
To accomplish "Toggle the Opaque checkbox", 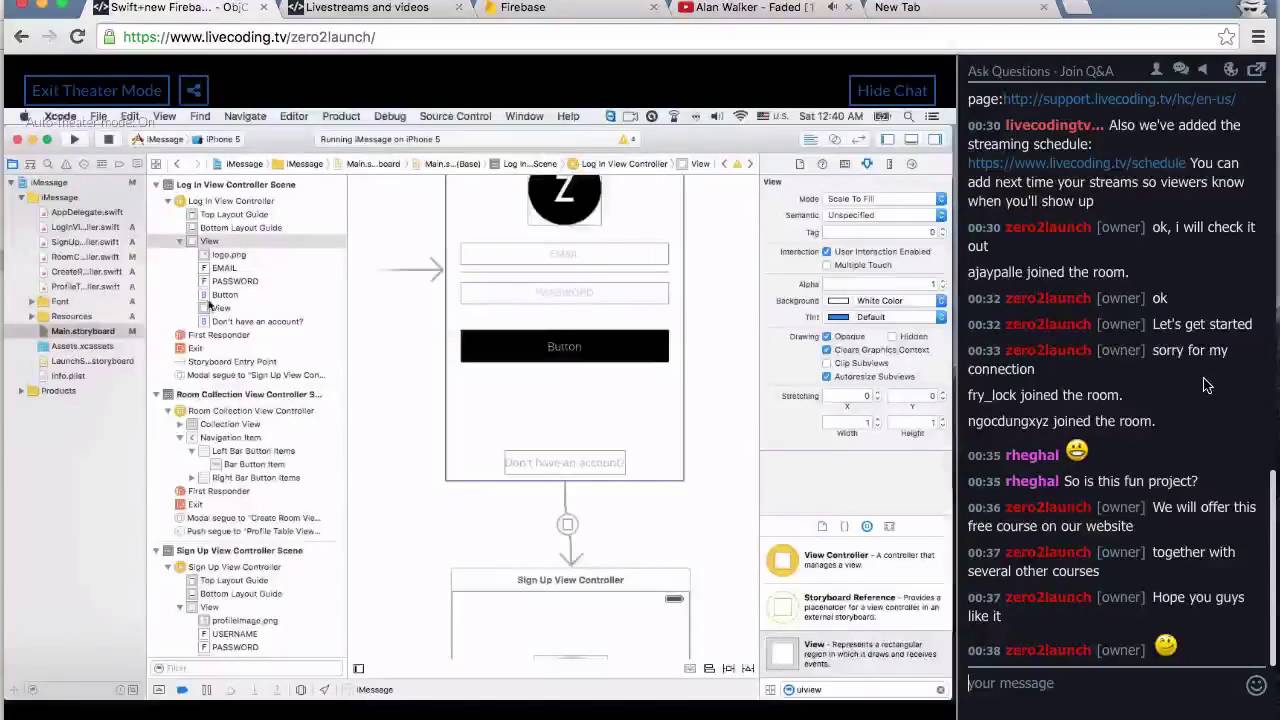I will point(826,337).
